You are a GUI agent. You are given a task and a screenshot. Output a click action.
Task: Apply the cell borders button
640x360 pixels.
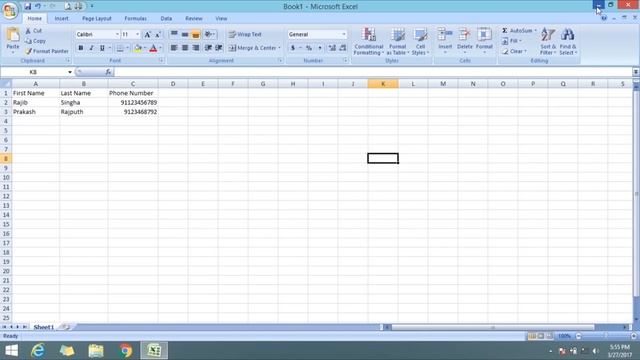tap(120, 48)
